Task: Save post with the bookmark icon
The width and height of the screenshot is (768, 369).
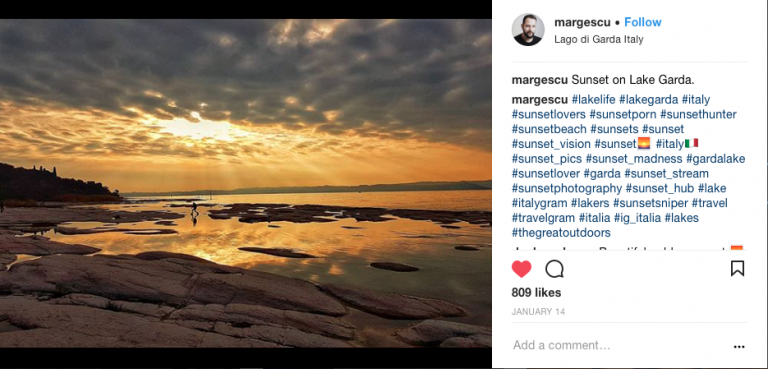Action: [737, 269]
